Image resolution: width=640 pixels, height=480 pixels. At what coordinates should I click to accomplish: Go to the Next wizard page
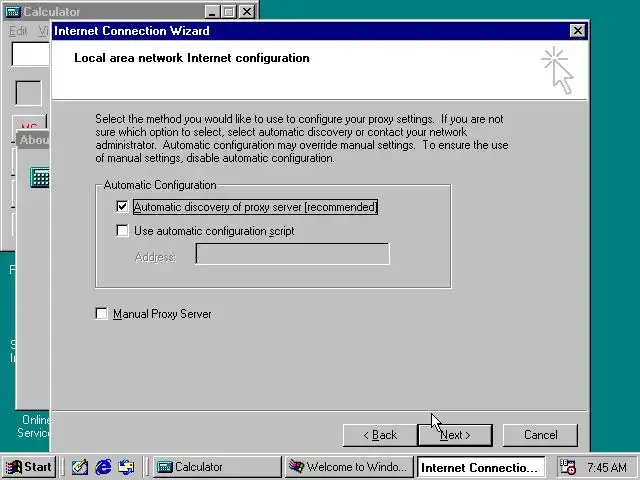(455, 435)
